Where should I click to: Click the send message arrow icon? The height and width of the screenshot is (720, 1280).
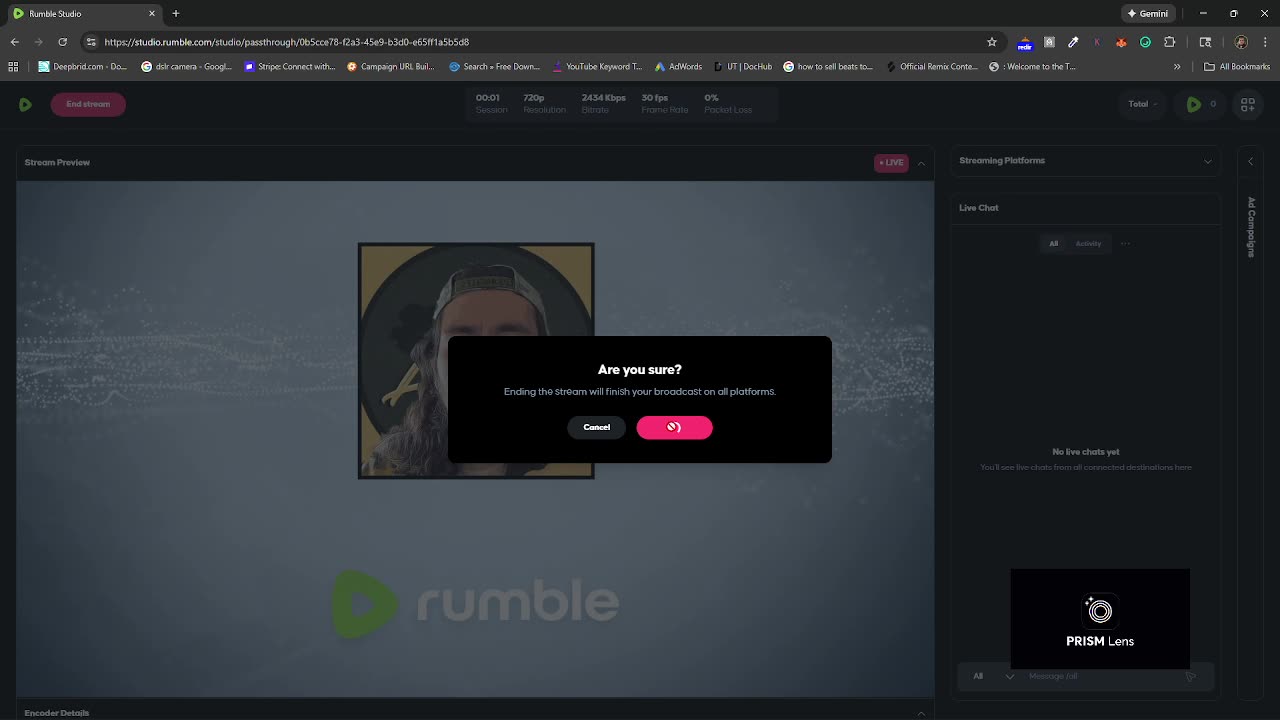point(1190,676)
